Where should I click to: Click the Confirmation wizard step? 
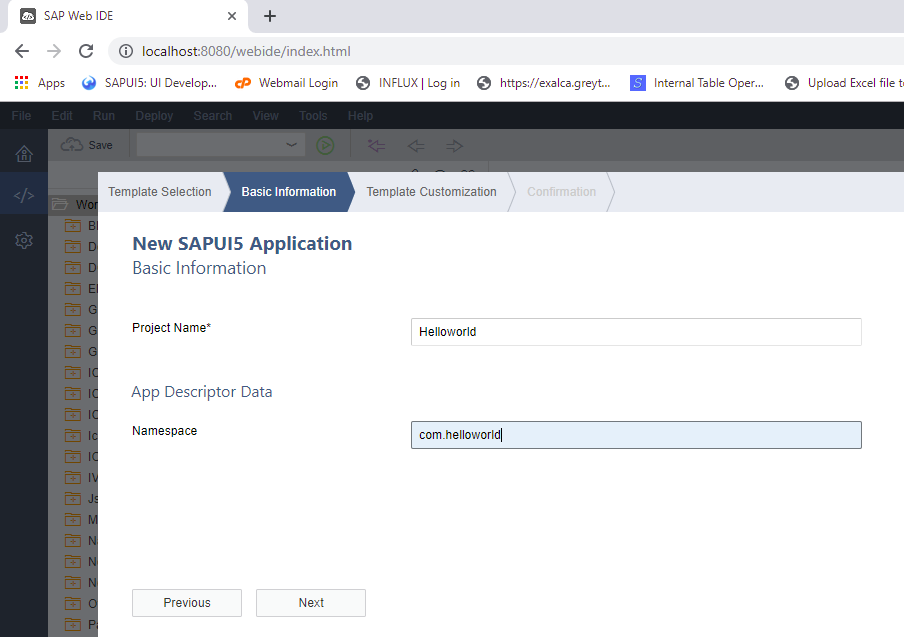coord(562,192)
